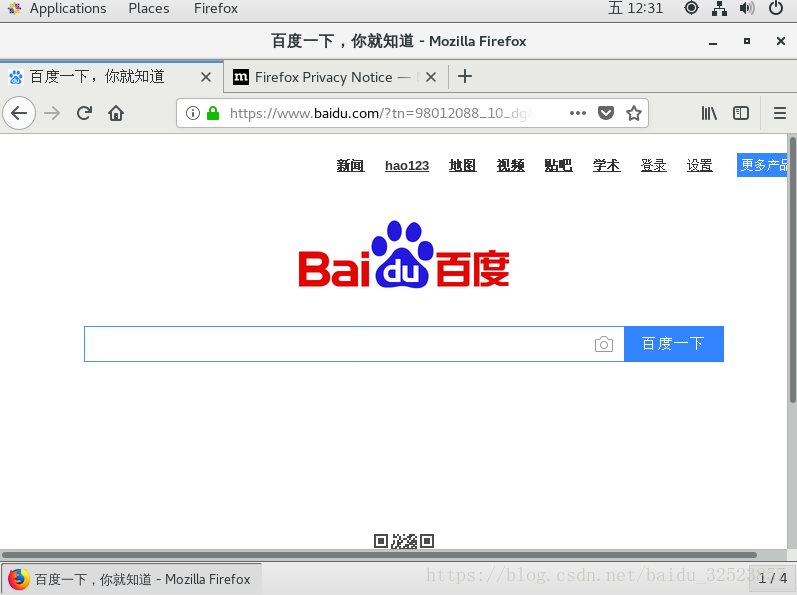This screenshot has width=797, height=595.
Task: Click the workspace switcher 1 / 4
Action: tap(772, 578)
